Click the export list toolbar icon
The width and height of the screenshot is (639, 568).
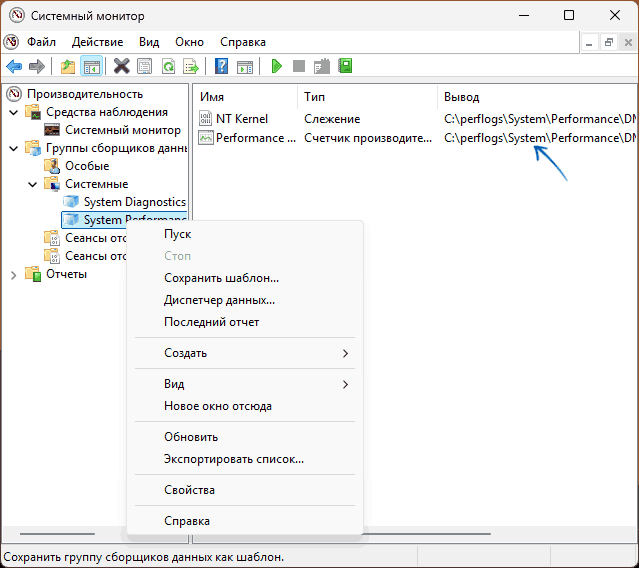(x=191, y=66)
